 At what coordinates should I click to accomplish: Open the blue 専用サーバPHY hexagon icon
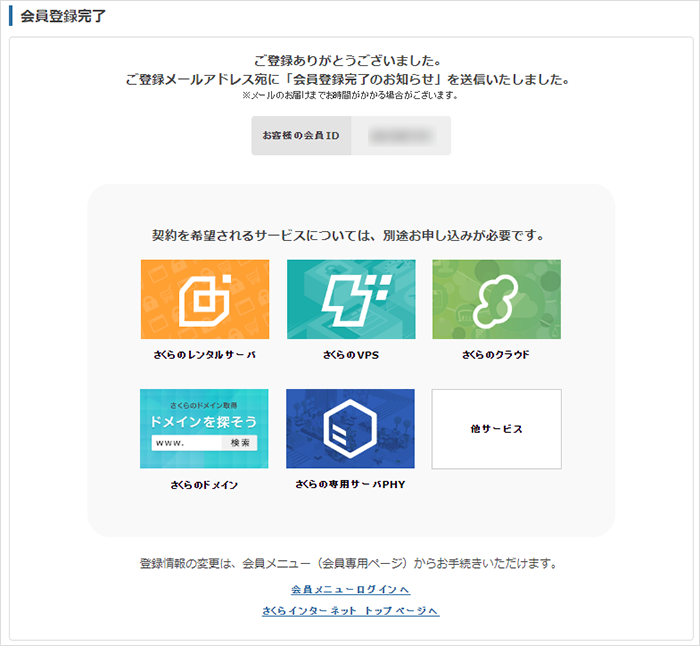point(350,429)
